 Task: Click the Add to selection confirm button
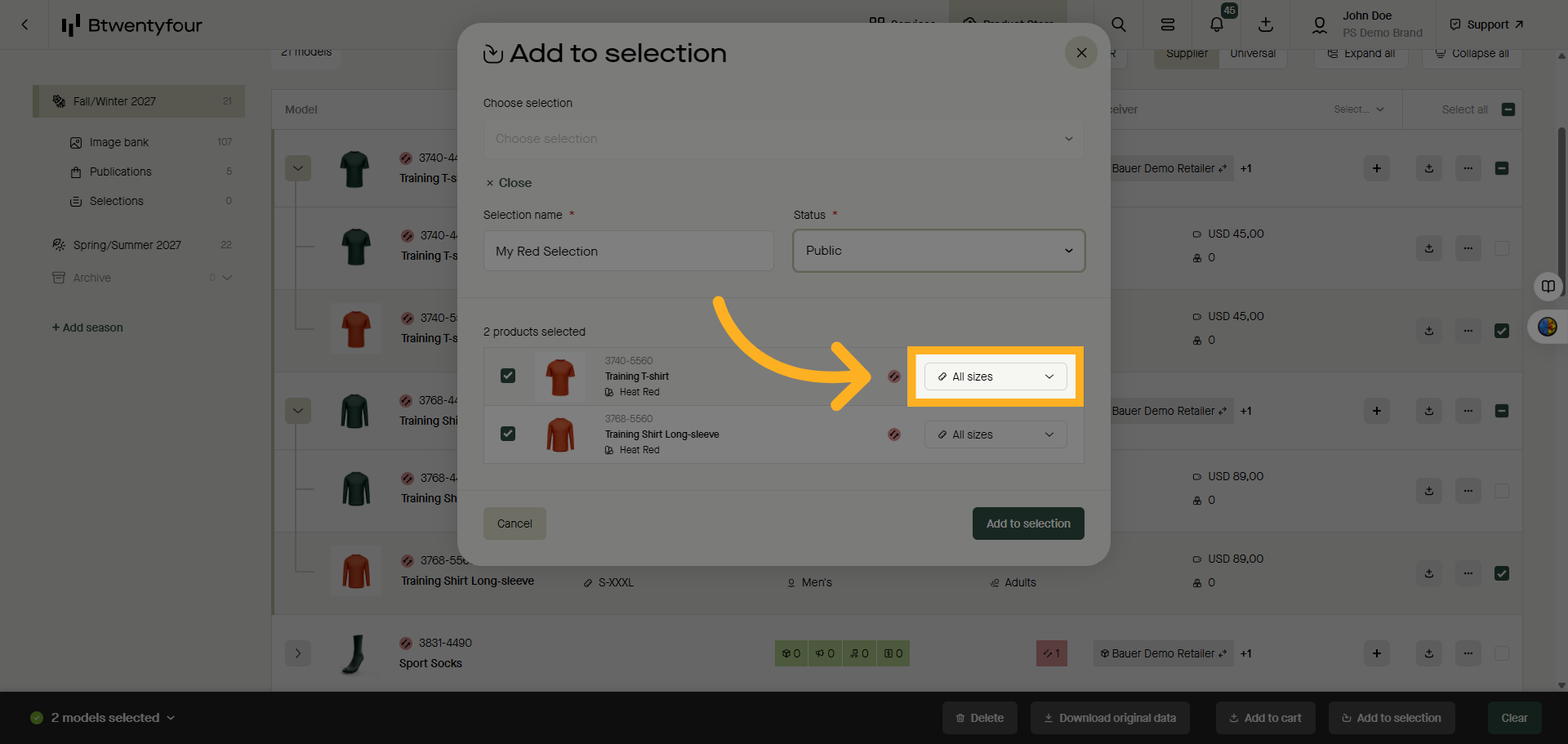click(1028, 523)
